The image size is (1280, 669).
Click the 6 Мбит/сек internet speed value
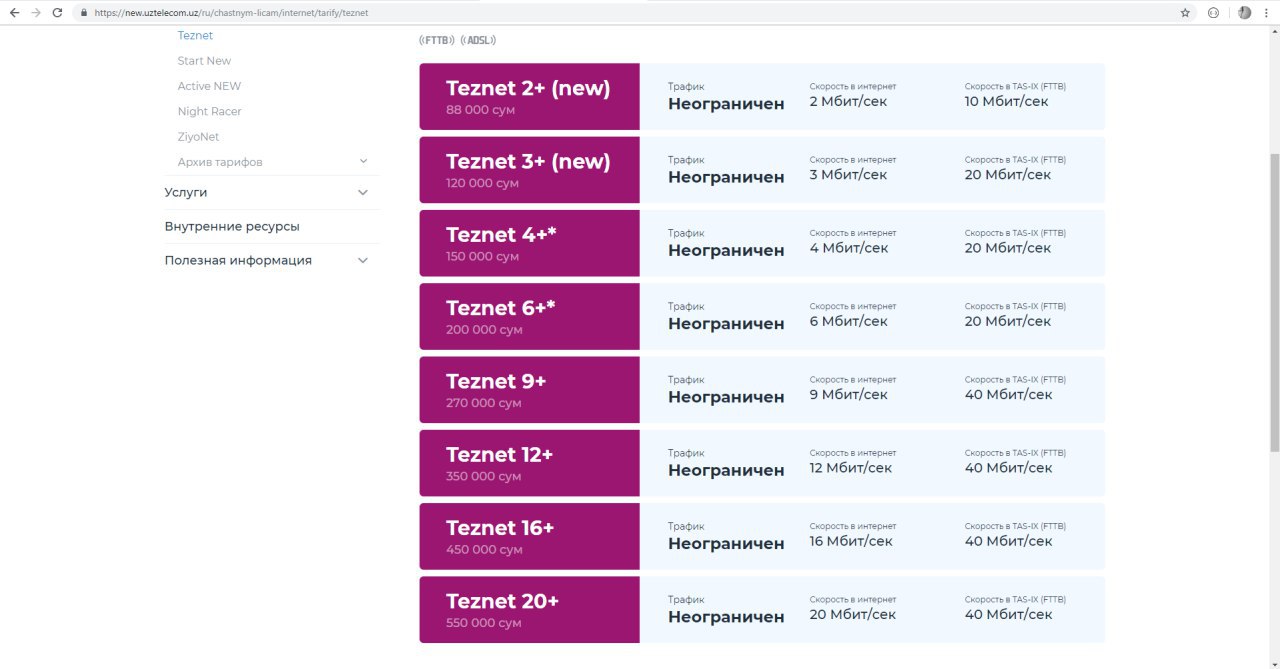pyautogui.click(x=848, y=321)
